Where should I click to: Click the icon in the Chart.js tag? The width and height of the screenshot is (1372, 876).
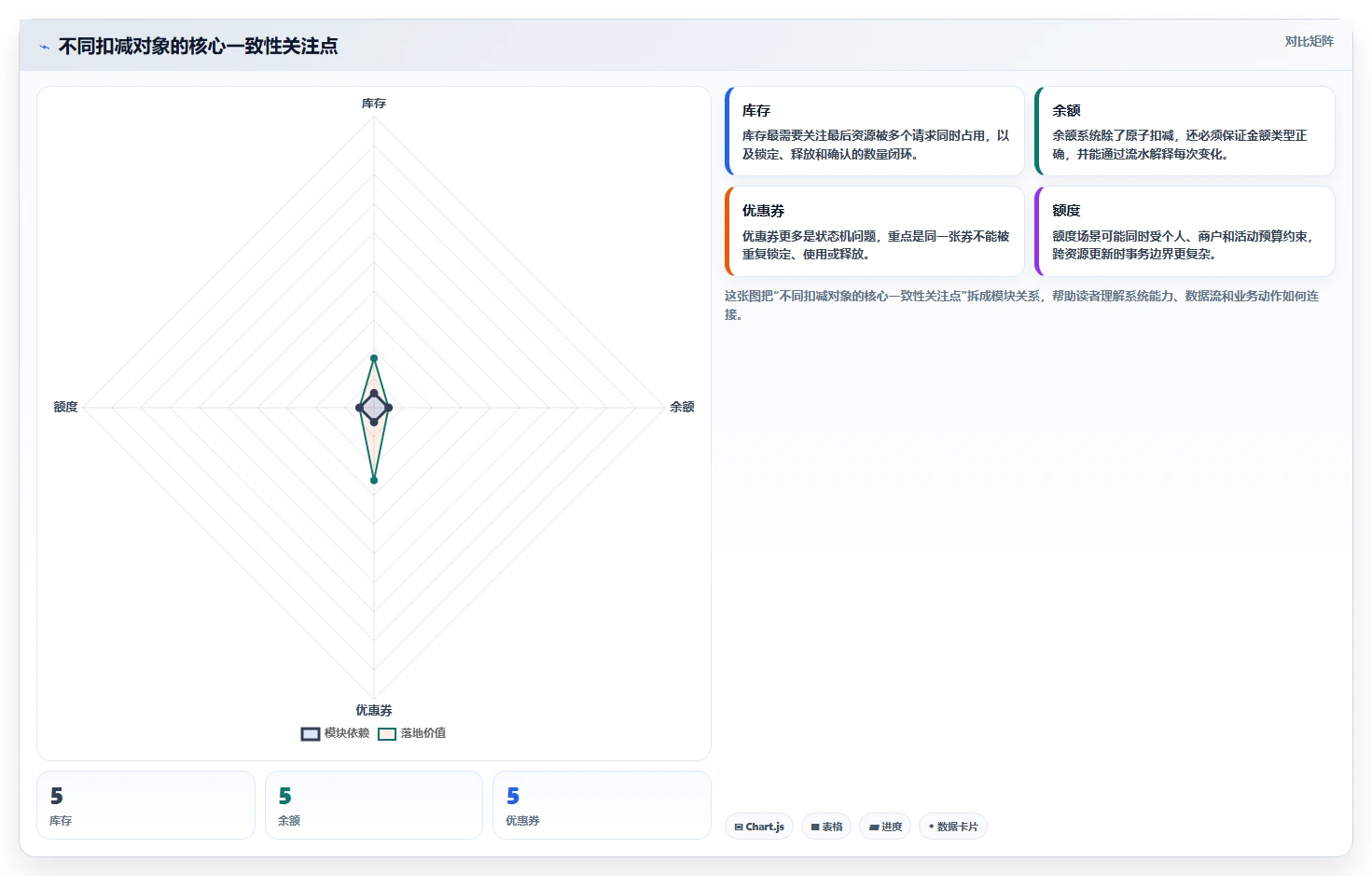pos(739,827)
